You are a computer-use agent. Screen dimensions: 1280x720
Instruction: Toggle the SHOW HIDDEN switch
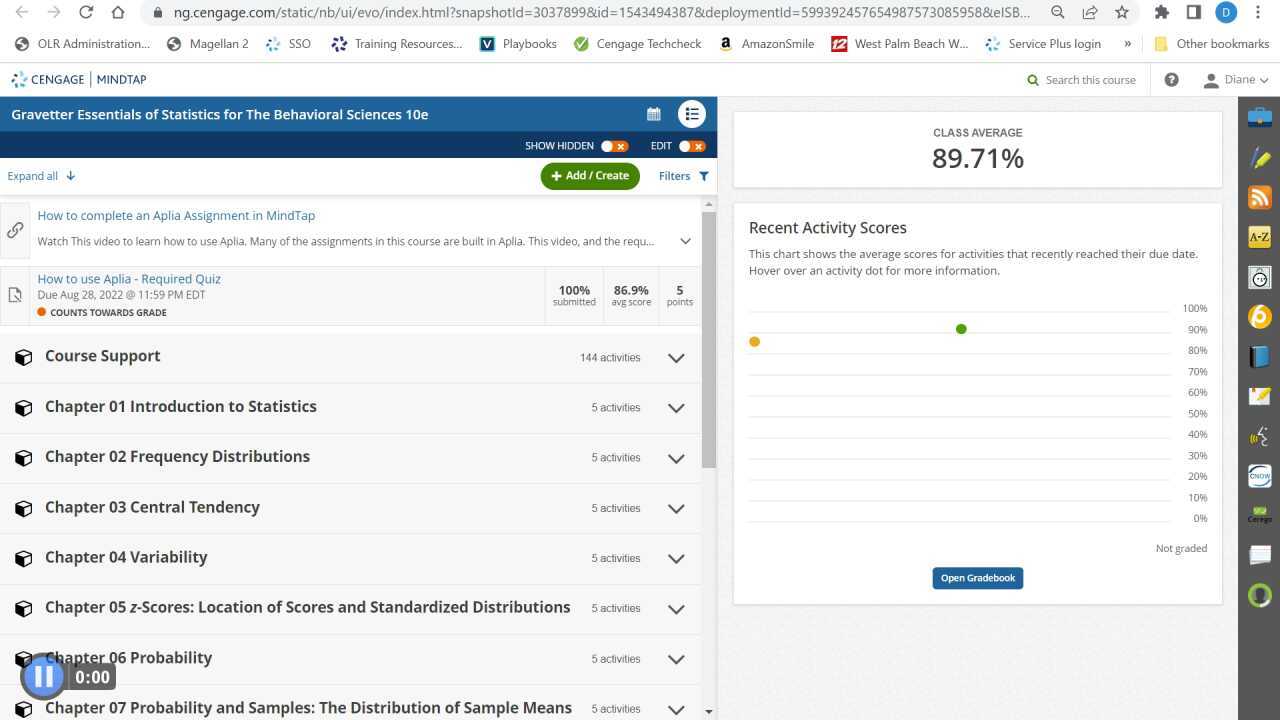click(x=615, y=145)
